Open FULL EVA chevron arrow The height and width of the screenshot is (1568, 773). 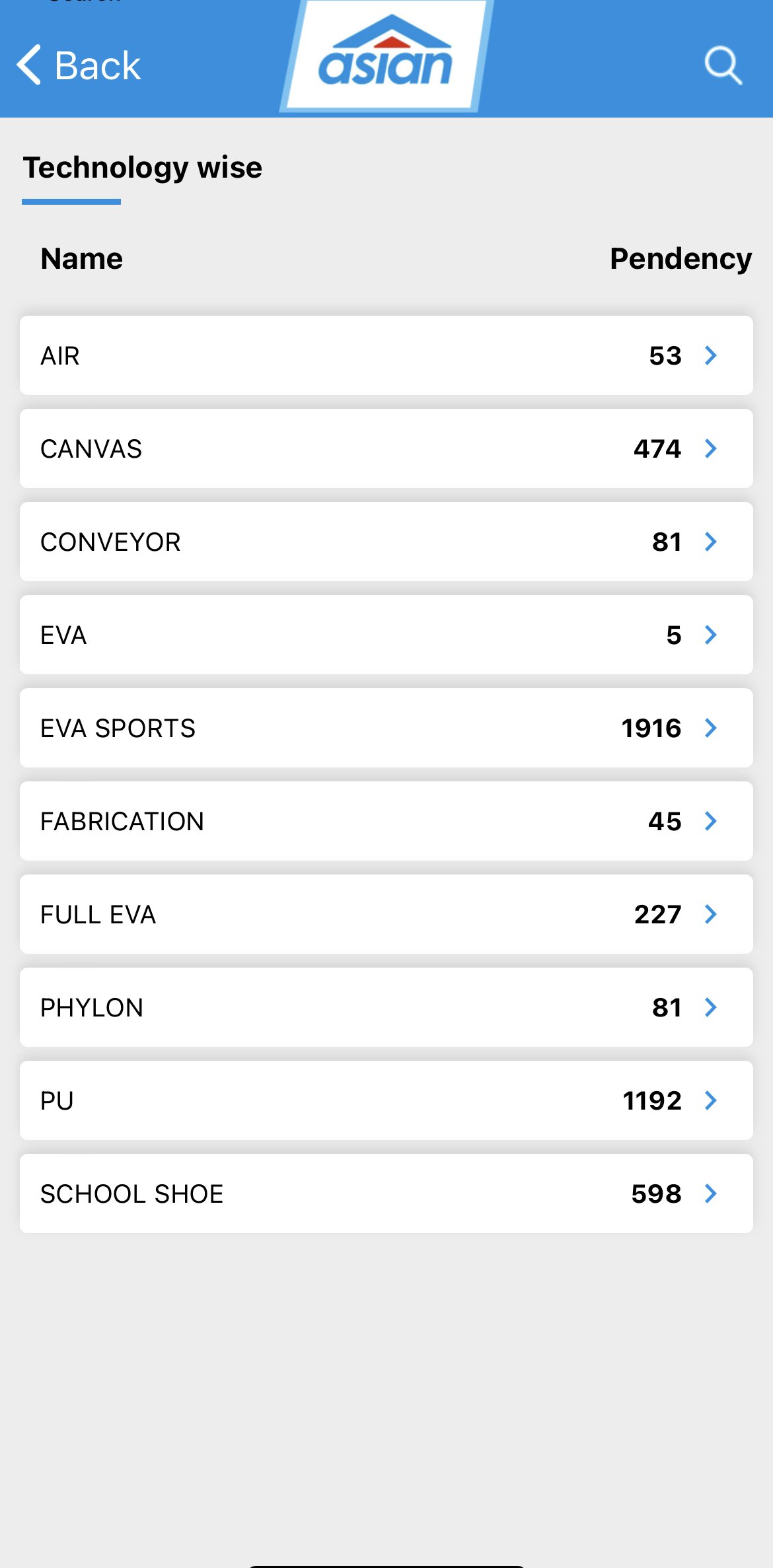(711, 914)
